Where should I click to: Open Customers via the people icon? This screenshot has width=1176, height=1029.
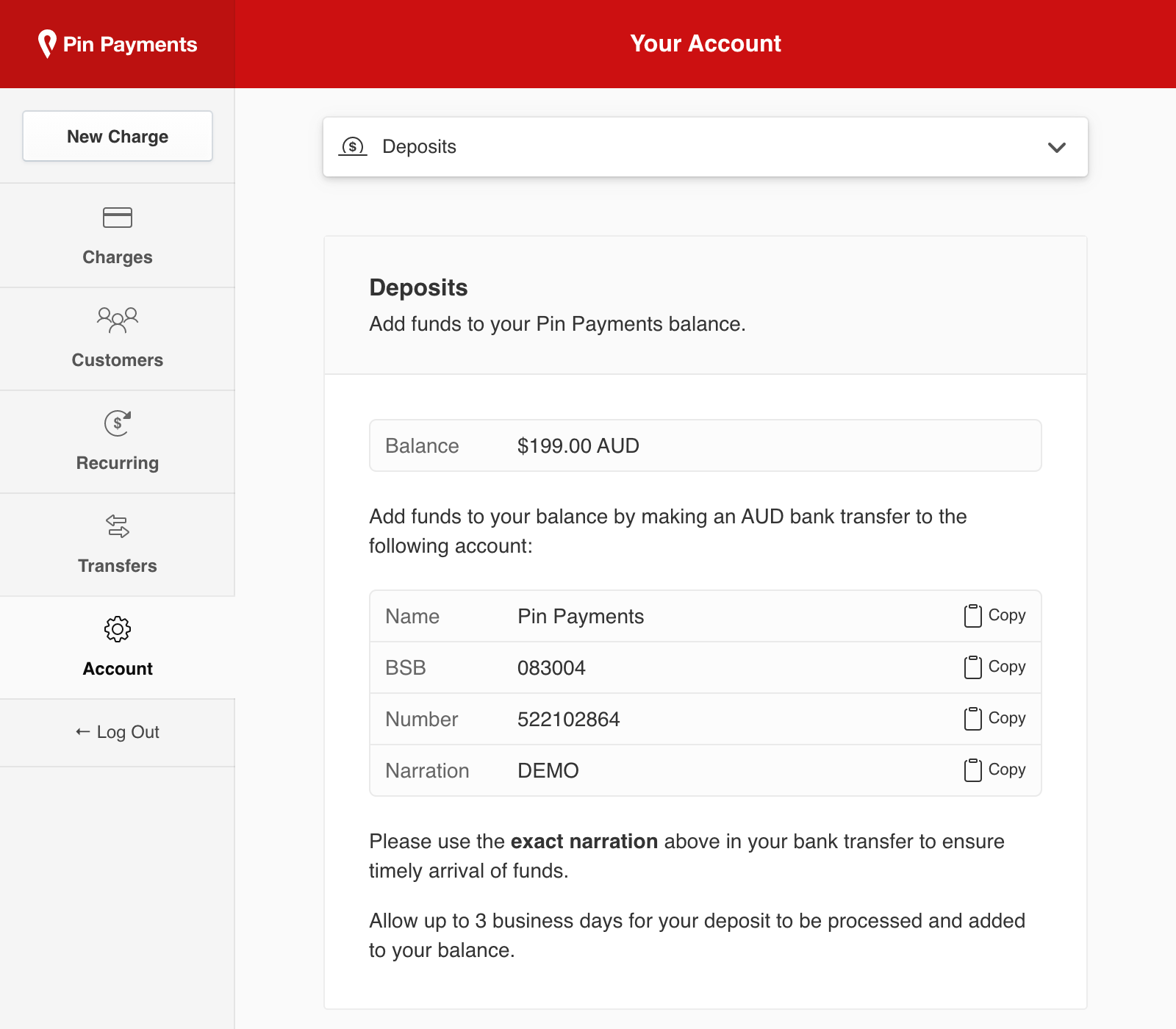tap(118, 320)
